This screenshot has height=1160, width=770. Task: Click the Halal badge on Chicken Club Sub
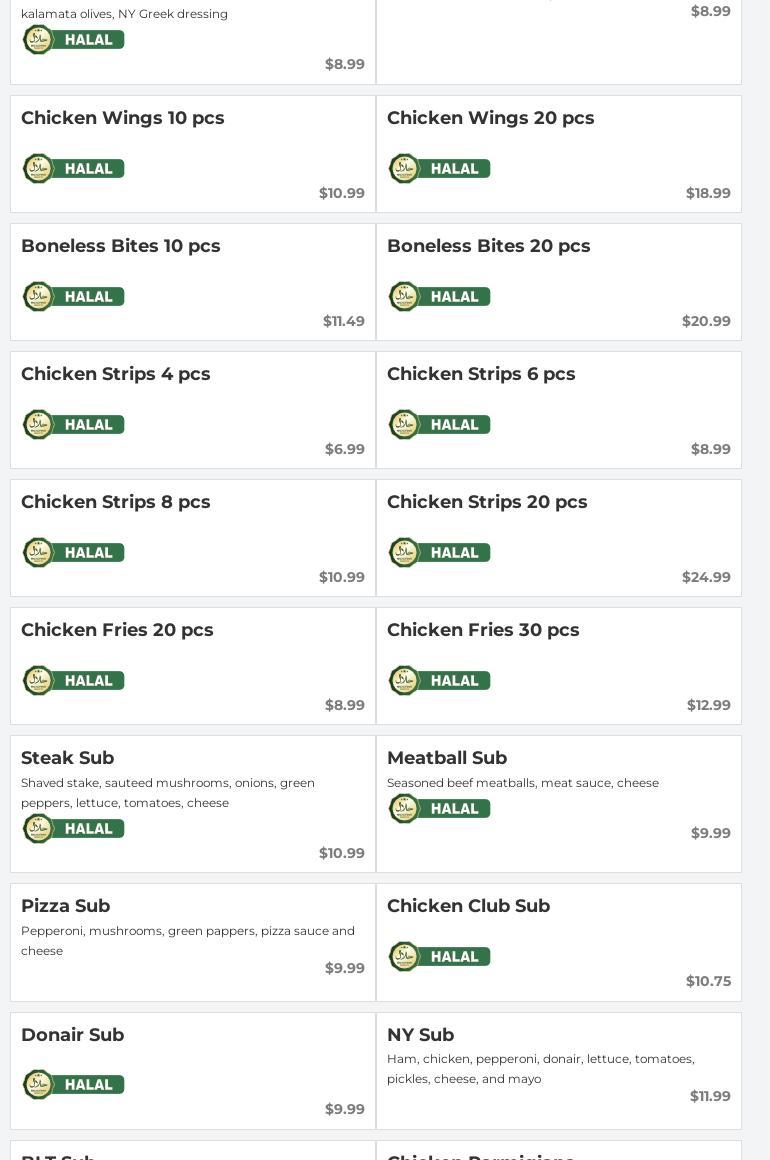[x=440, y=956]
